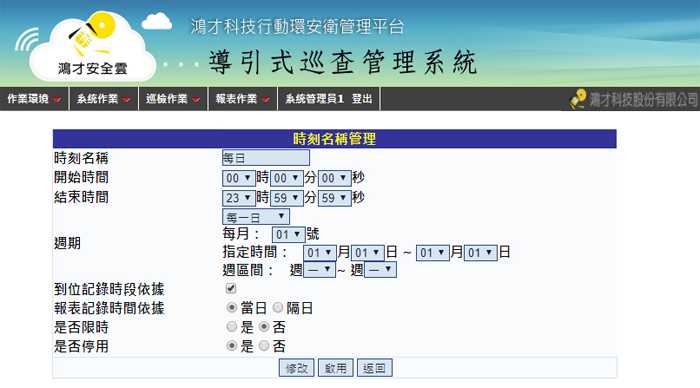Toggle the 到位記錄時段依據 checkbox
The width and height of the screenshot is (700, 388).
click(231, 288)
